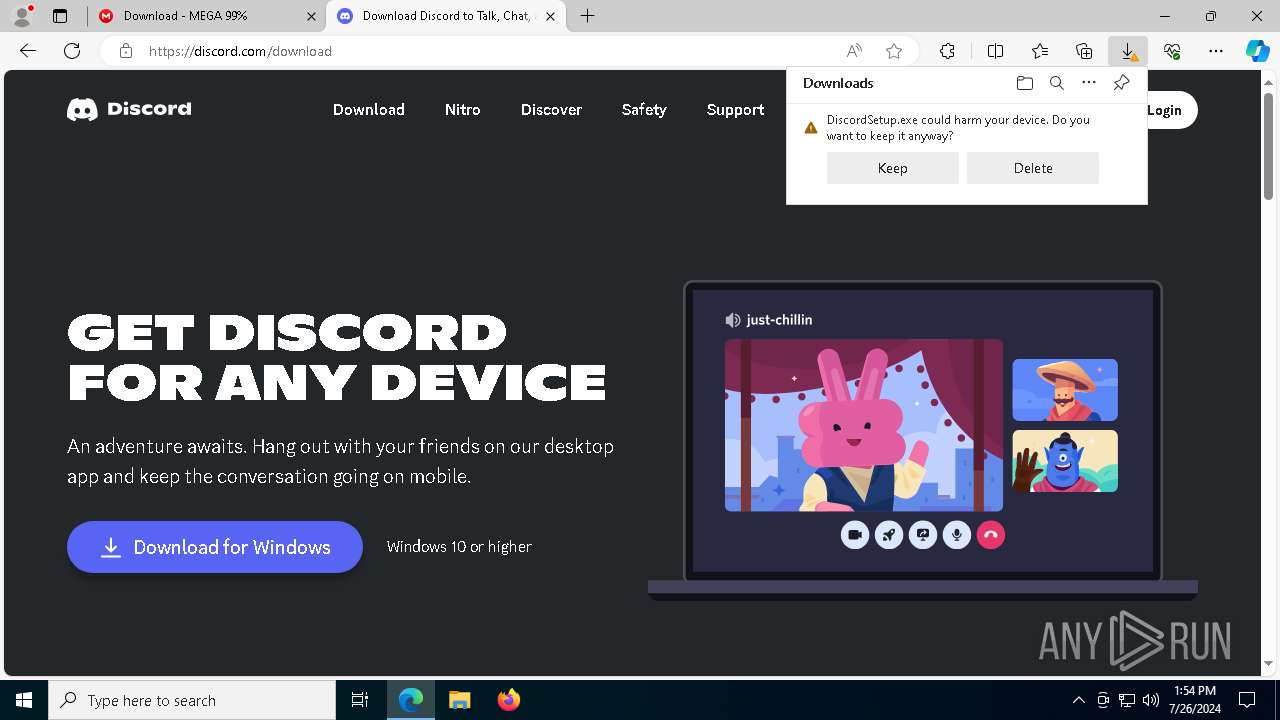Select the Download Discord tab
Viewport: 1280px width, 720px height.
(447, 16)
